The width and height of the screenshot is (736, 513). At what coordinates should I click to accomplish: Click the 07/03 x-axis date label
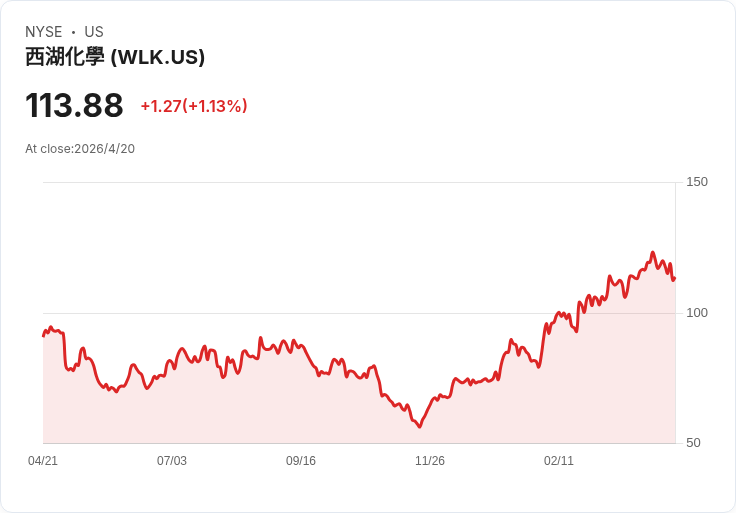tap(172, 460)
